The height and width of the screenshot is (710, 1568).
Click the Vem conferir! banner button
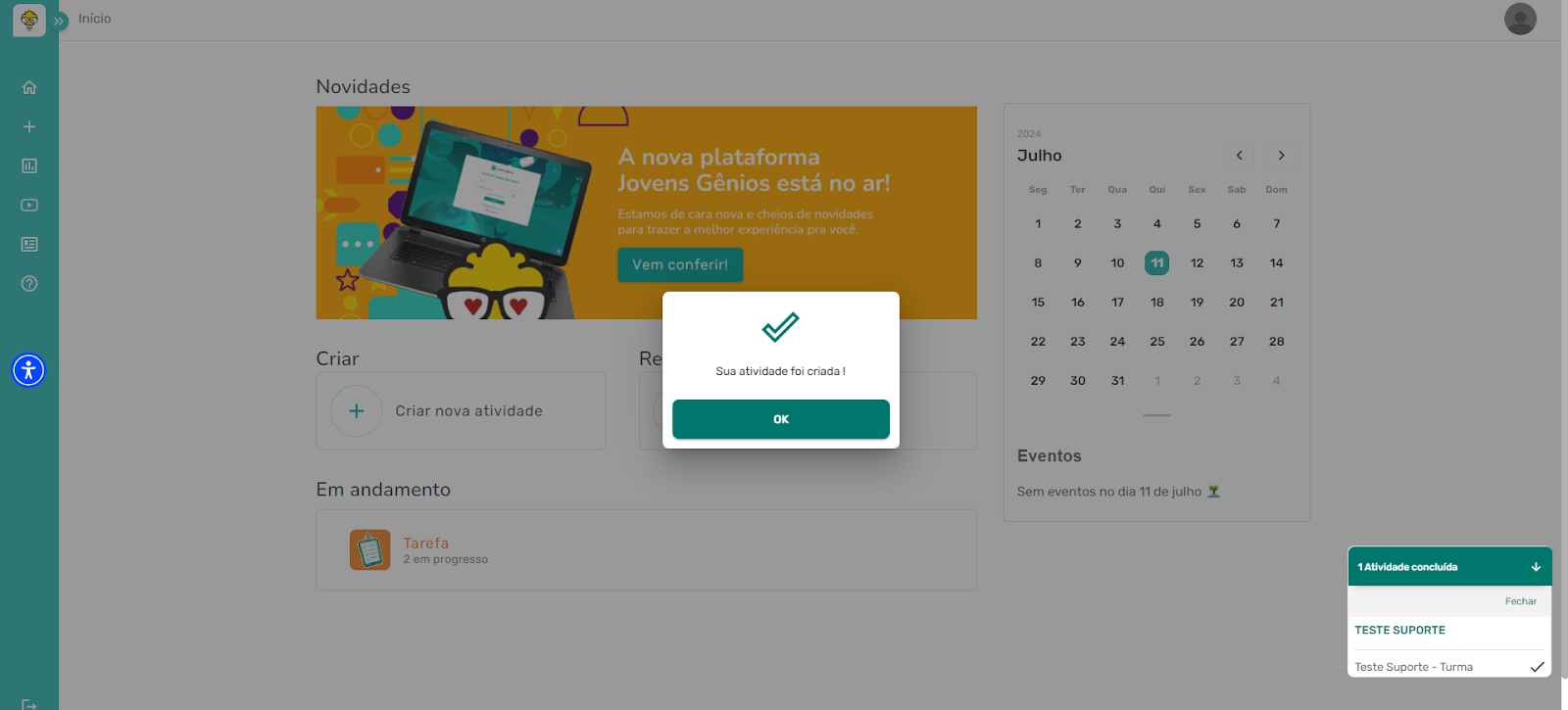click(x=680, y=264)
